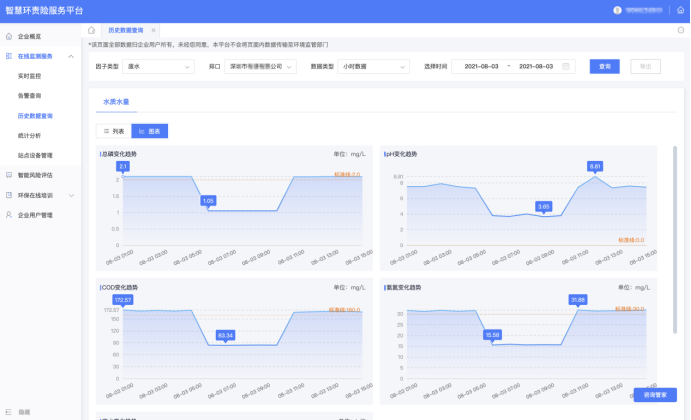
Task: Click the user avatar in header
Action: pos(617,10)
